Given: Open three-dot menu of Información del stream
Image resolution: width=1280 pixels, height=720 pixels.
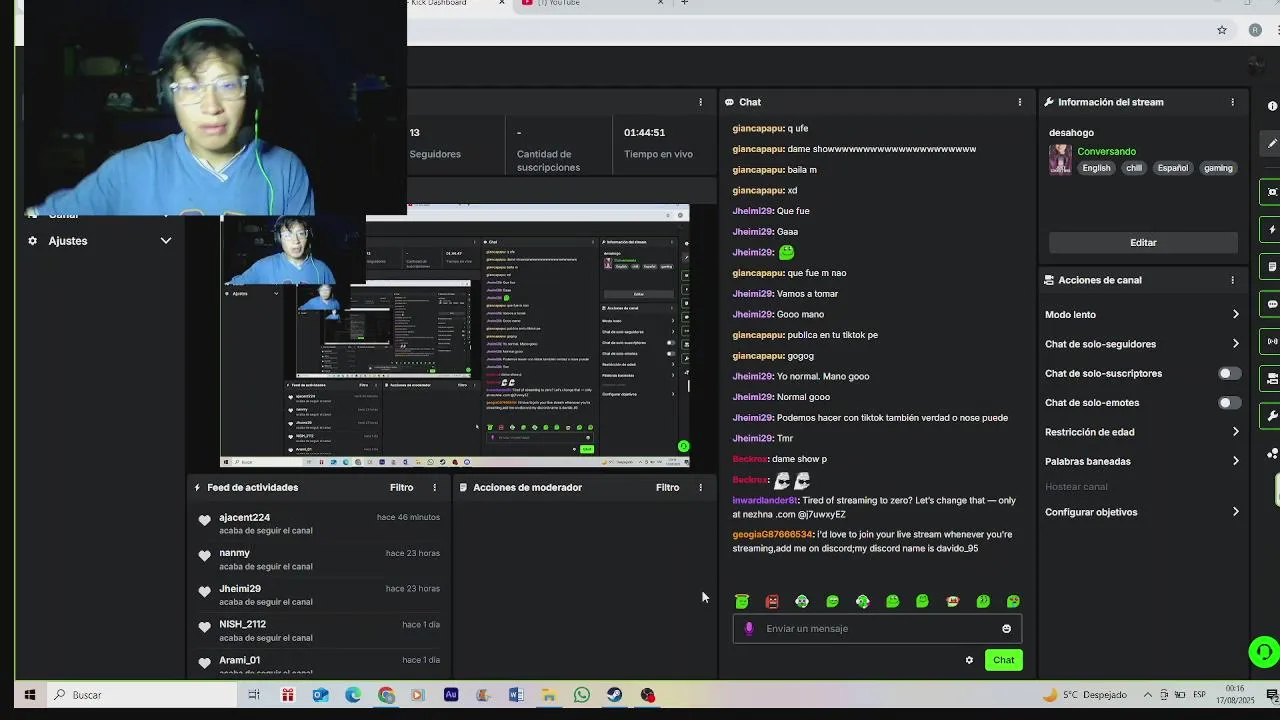Looking at the screenshot, I should (1232, 102).
